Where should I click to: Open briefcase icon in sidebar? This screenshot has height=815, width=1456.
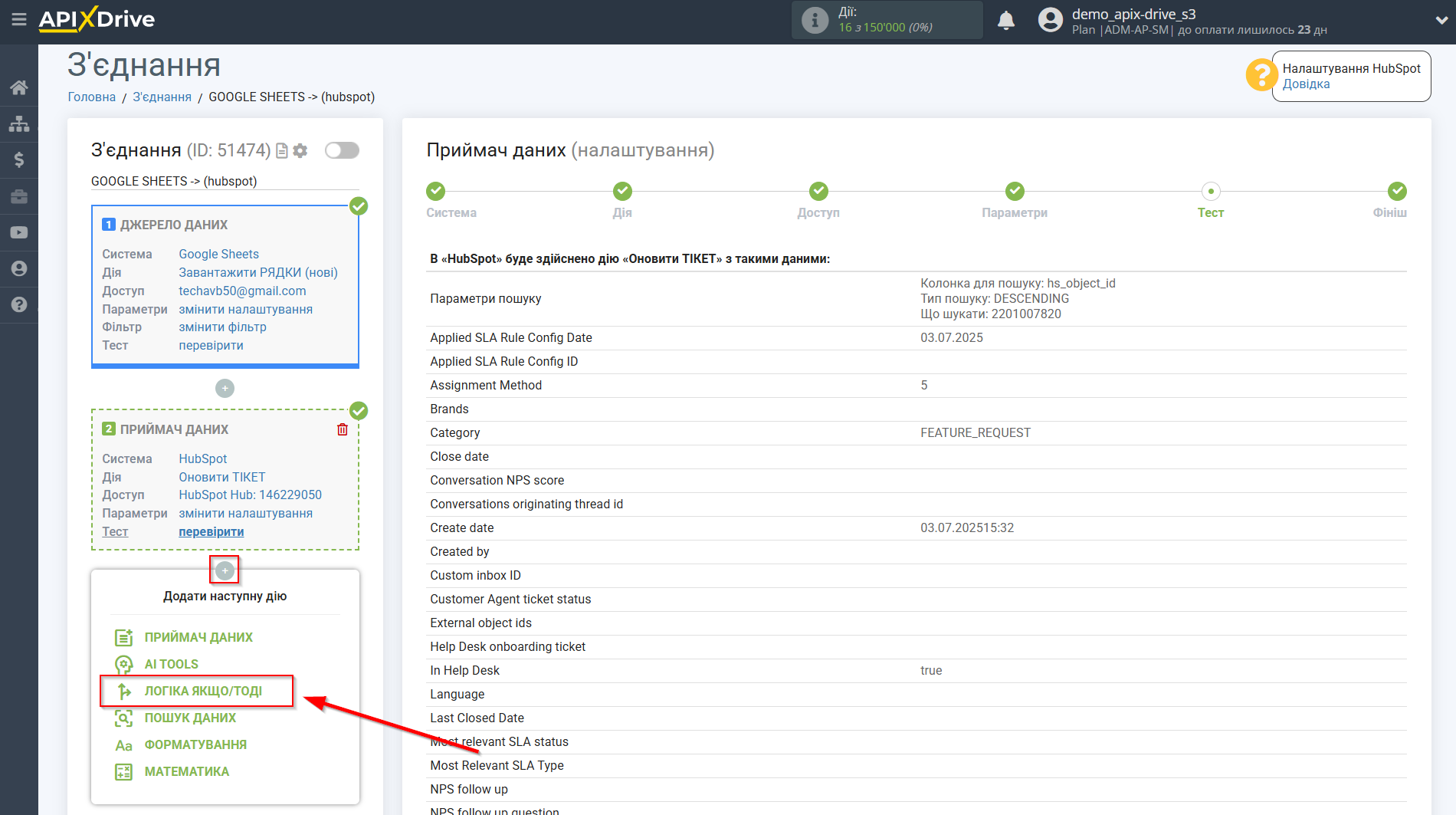[19, 196]
